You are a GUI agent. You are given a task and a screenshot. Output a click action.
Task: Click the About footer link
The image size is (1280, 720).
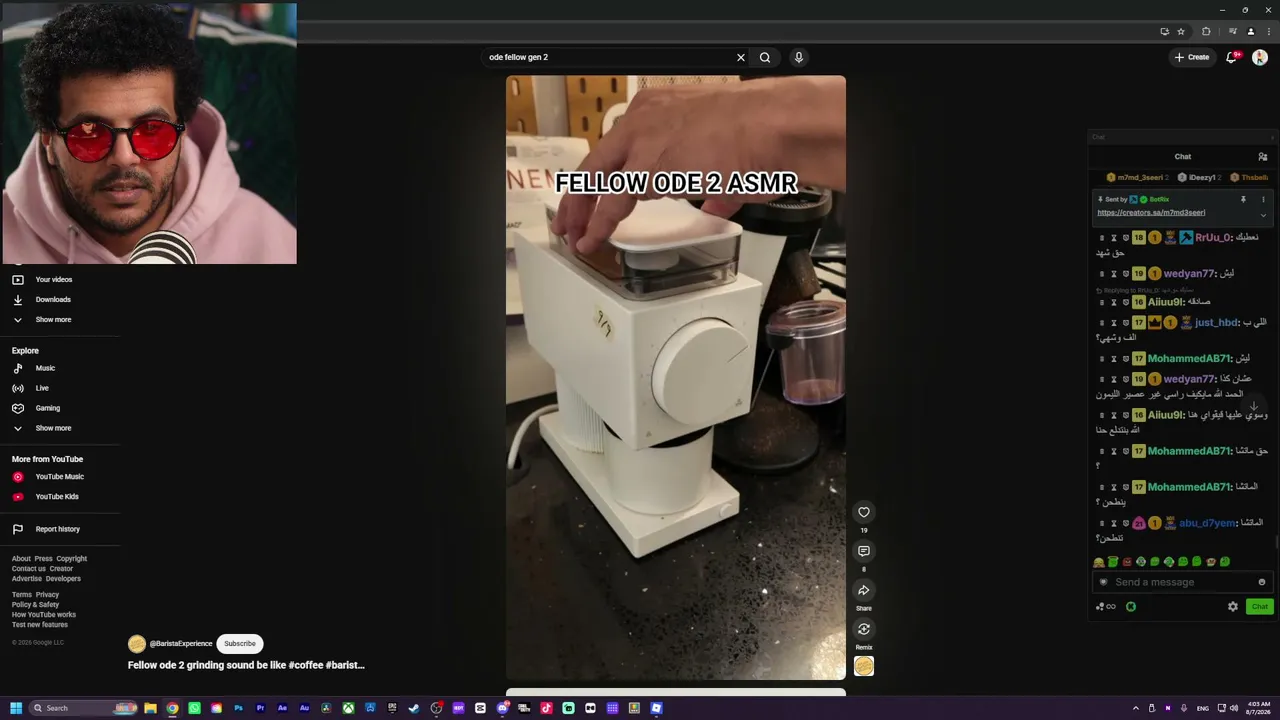click(x=21, y=559)
